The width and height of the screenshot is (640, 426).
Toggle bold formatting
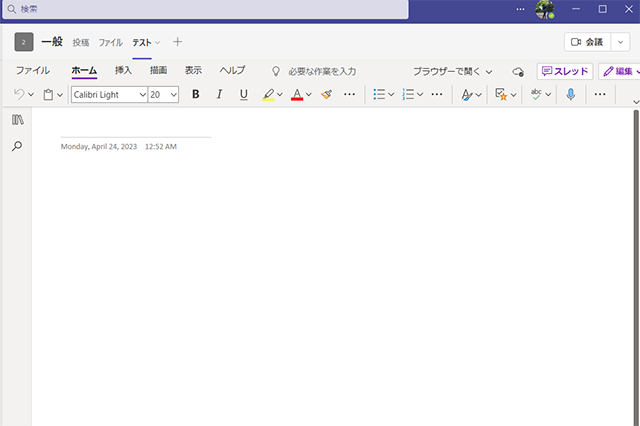196,95
